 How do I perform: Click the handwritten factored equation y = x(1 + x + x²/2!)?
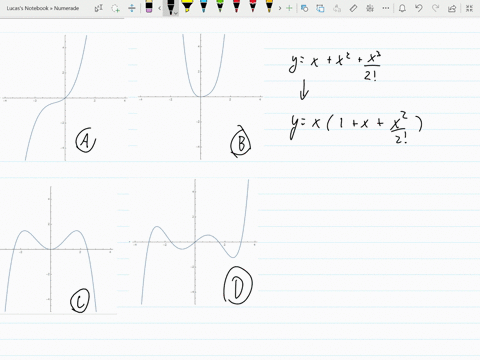pyautogui.click(x=356, y=126)
